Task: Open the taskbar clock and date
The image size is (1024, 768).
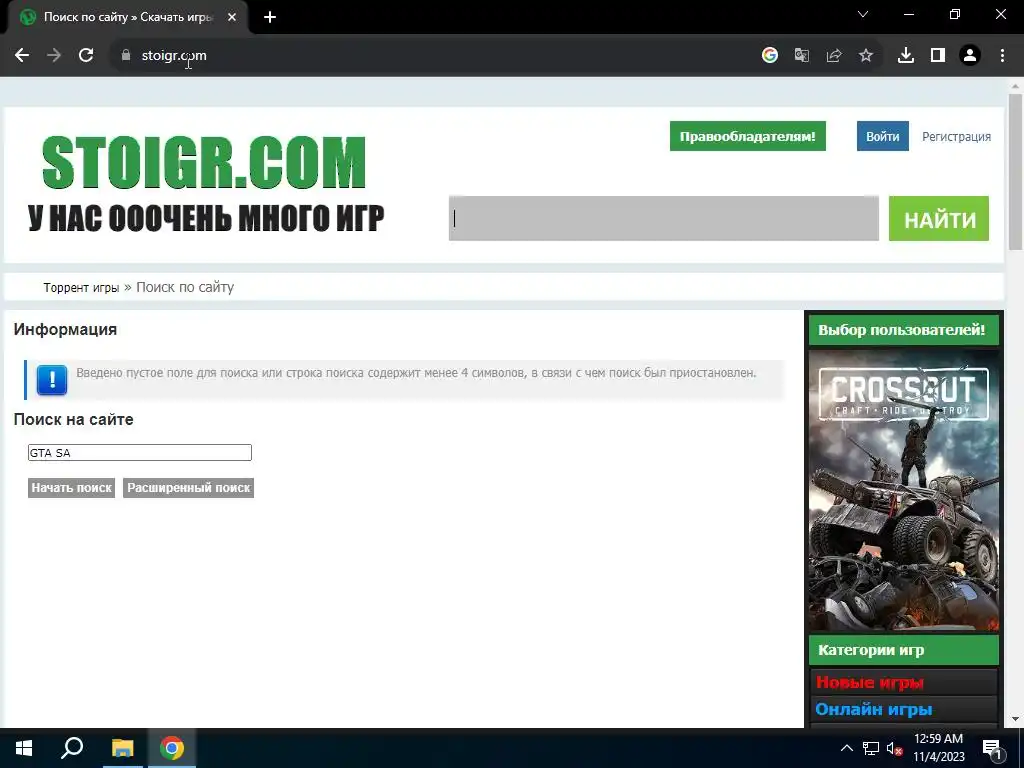Action: point(938,748)
